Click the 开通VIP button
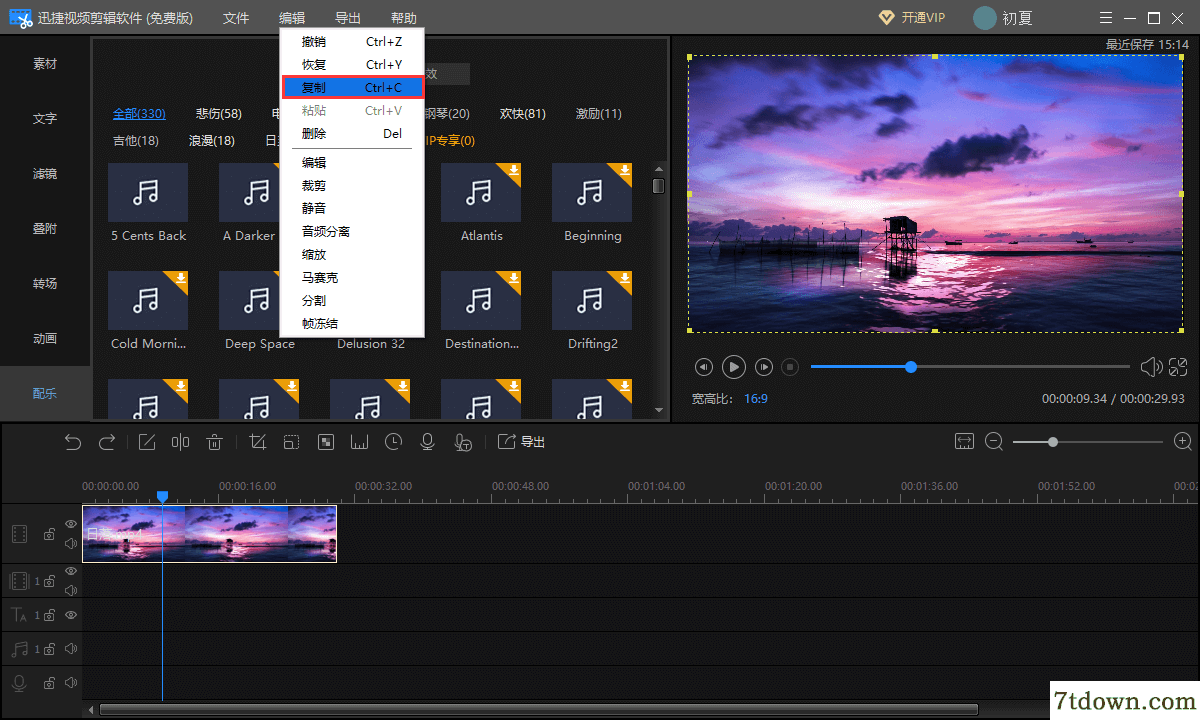 [x=912, y=18]
